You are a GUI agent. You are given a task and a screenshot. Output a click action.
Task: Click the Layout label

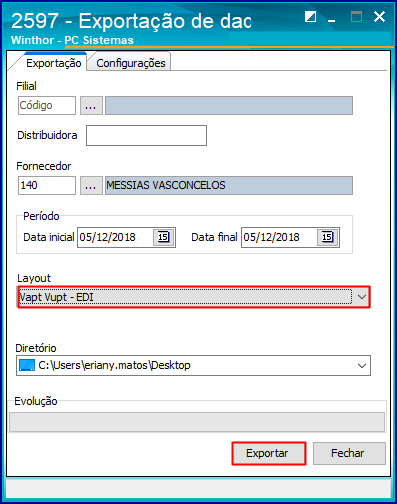pyautogui.click(x=34, y=278)
